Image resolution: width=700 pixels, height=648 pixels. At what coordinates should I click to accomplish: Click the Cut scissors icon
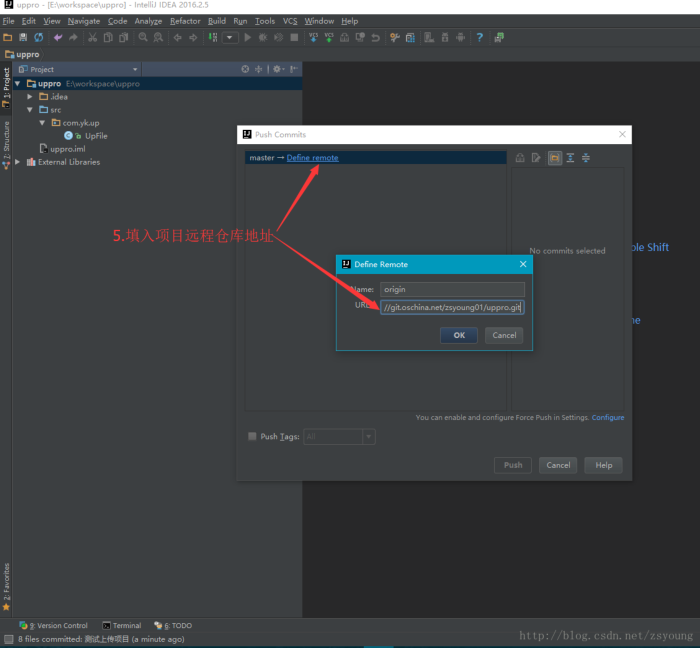point(92,37)
